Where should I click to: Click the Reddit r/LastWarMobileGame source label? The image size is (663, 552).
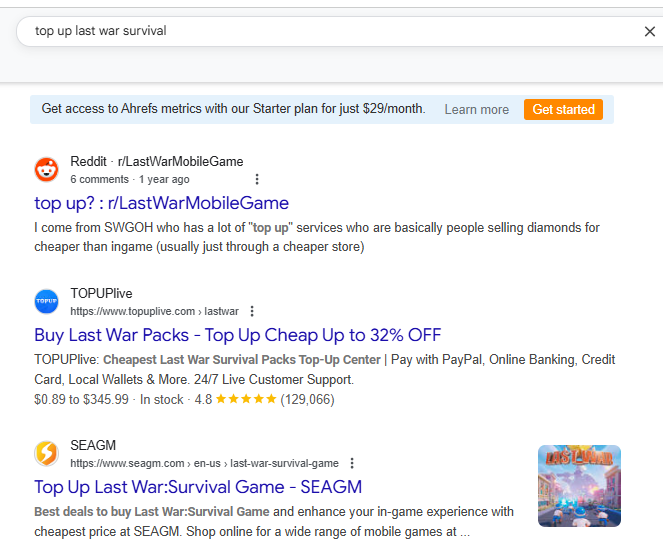[x=157, y=162]
